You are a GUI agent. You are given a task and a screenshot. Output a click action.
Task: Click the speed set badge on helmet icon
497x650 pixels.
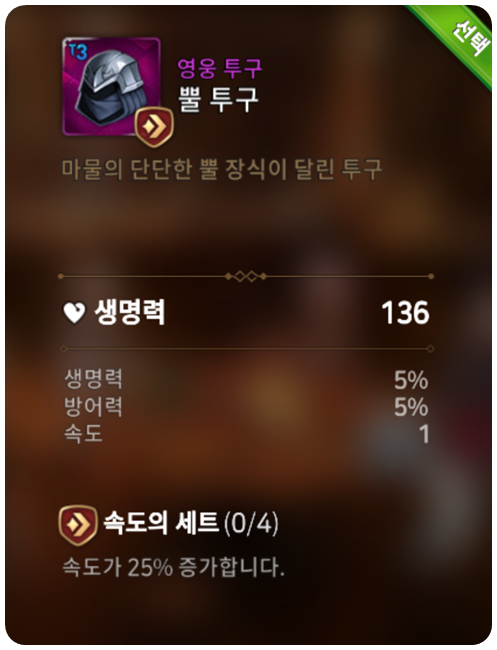tap(154, 127)
